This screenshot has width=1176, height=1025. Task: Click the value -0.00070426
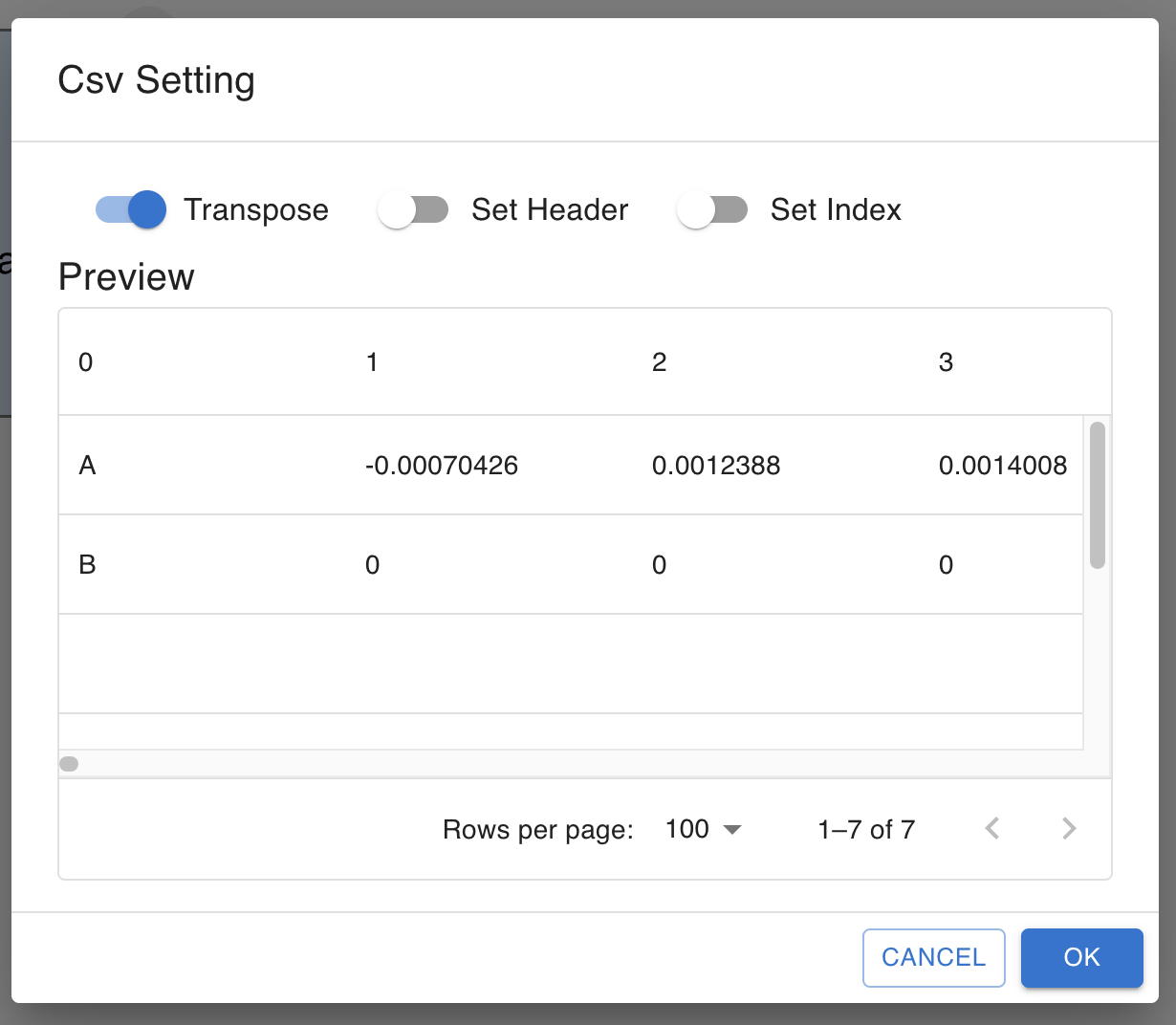(x=442, y=466)
